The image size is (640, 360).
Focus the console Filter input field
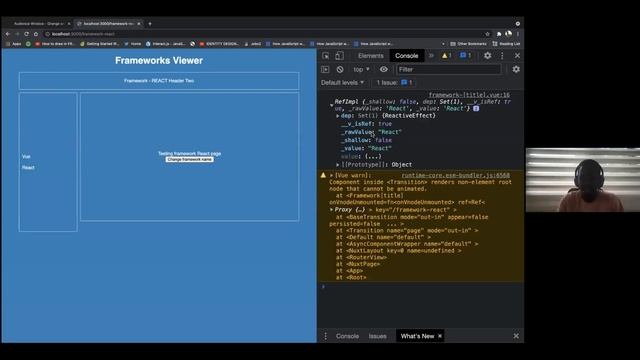point(448,69)
